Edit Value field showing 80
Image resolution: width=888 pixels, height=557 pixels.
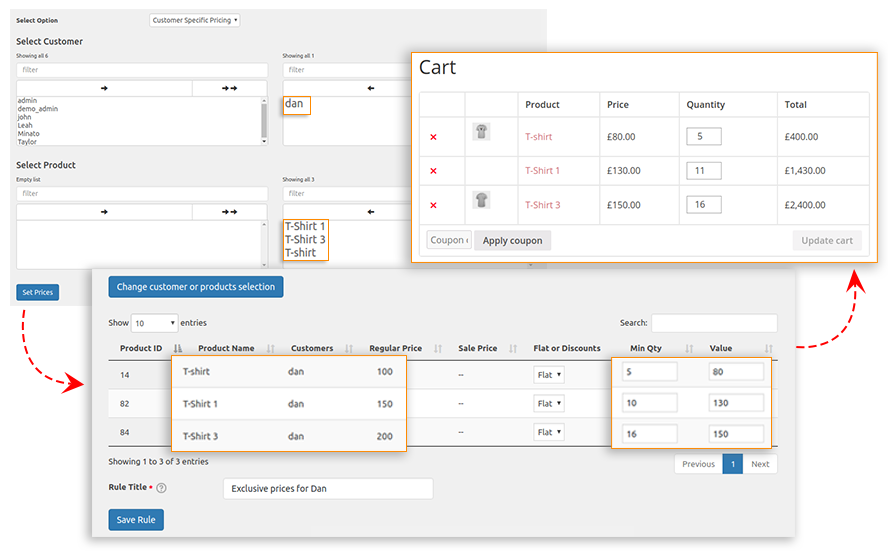[x=736, y=372]
